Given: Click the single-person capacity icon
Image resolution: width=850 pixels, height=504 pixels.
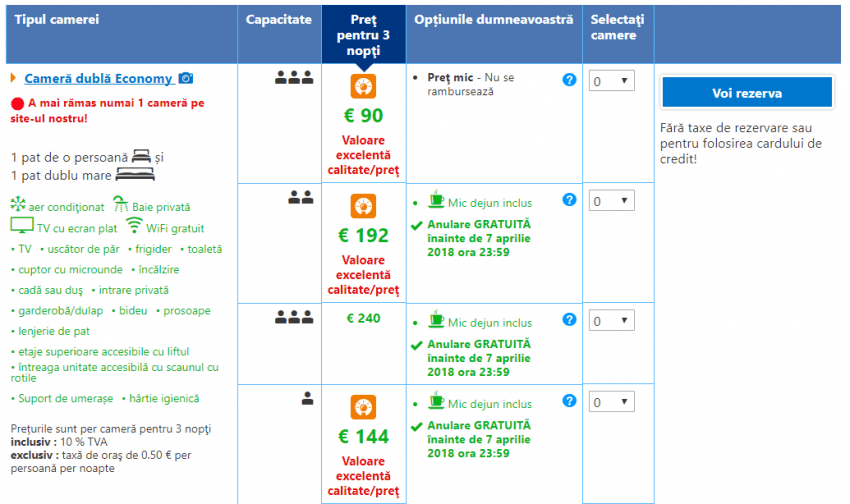Looking at the screenshot, I should tap(308, 398).
